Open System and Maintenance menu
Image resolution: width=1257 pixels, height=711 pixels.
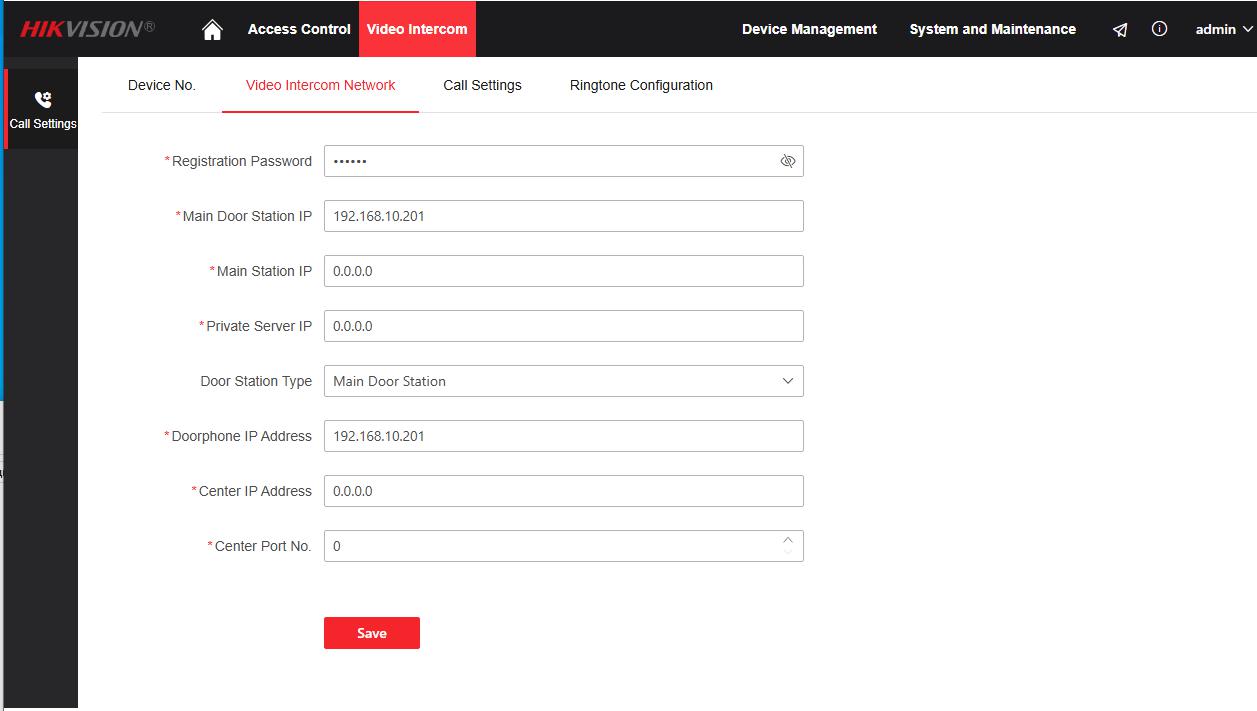[992, 29]
